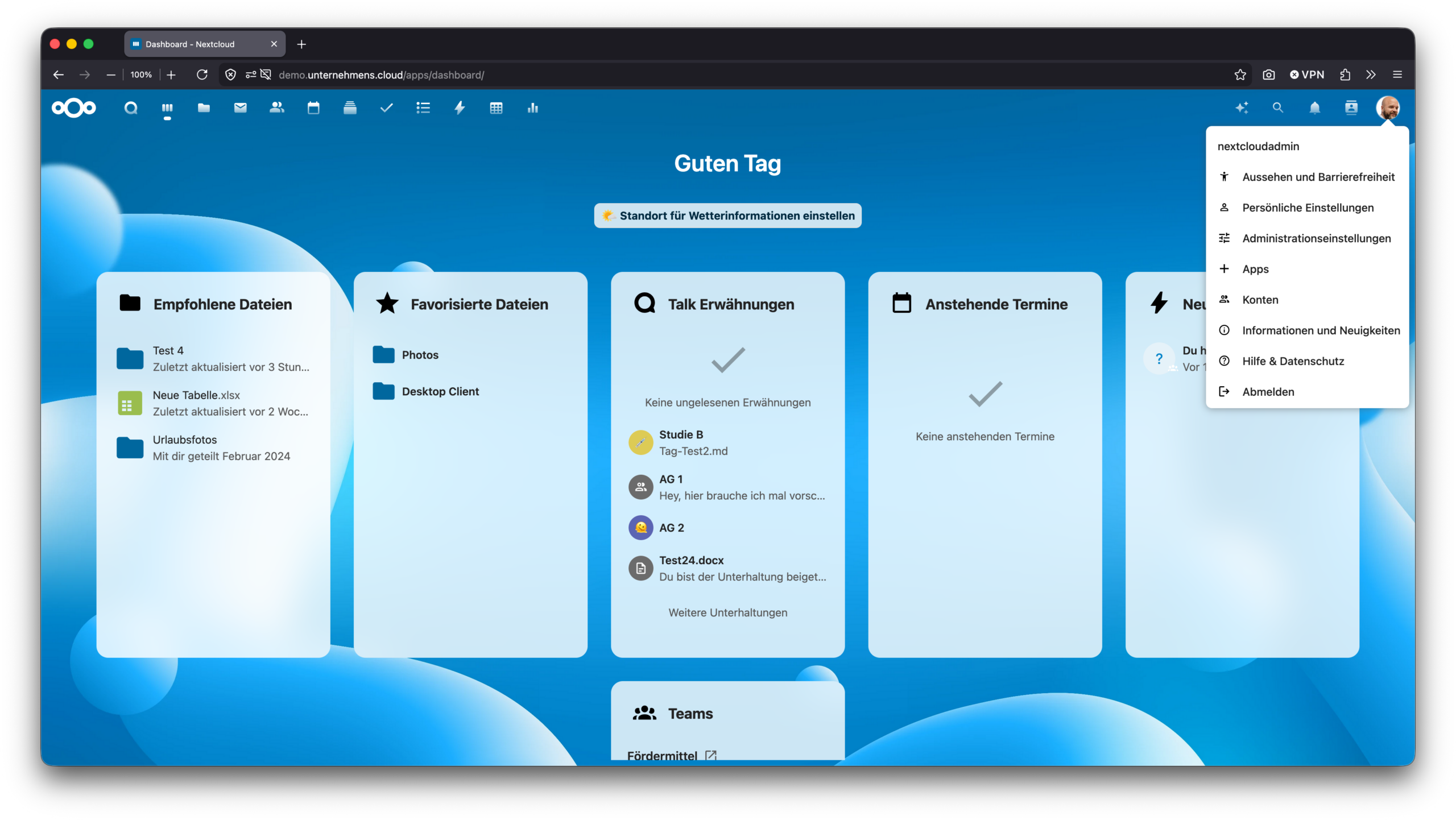
Task: Open the Calendar app
Action: click(313, 108)
